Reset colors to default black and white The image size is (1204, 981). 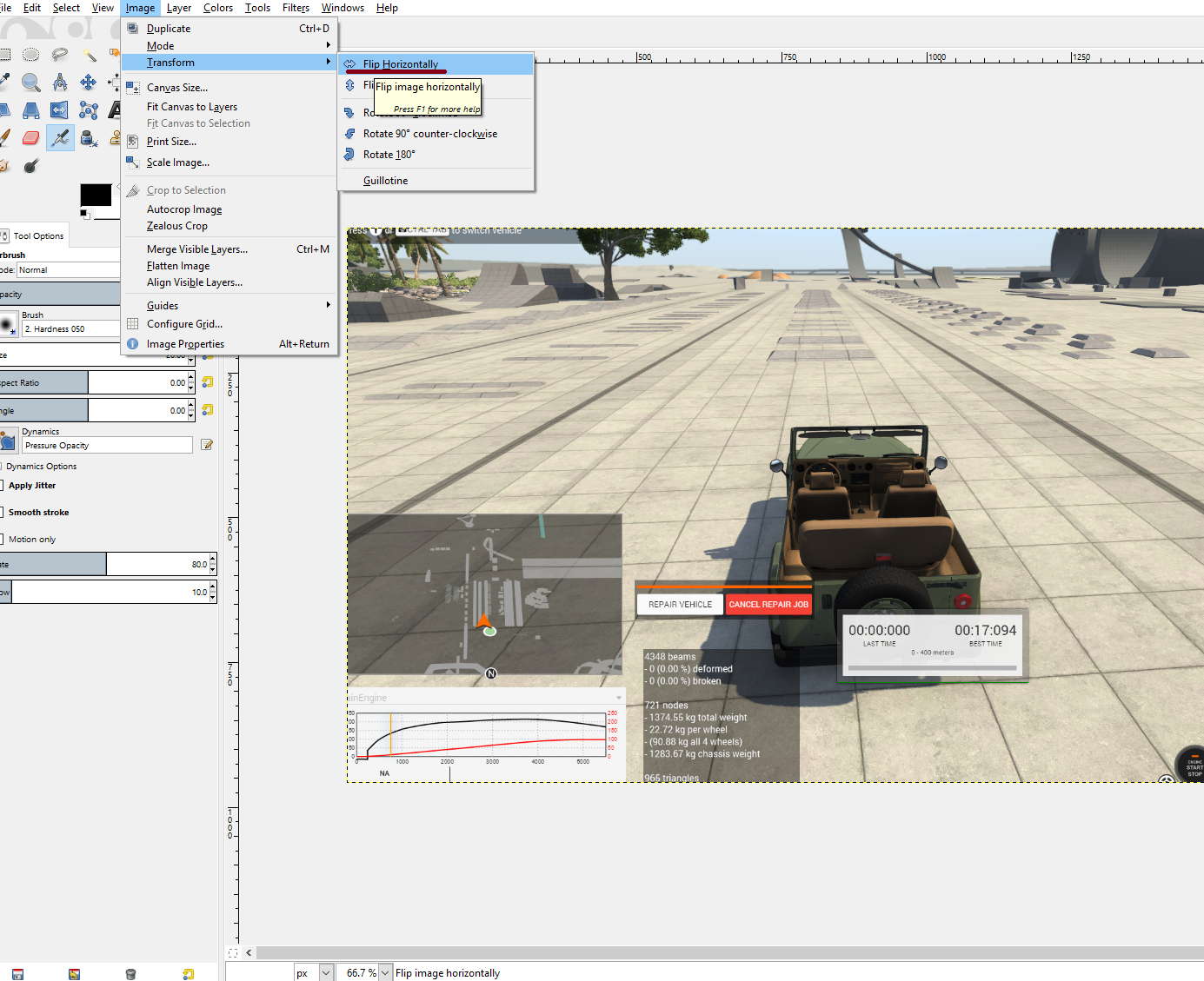pyautogui.click(x=85, y=214)
